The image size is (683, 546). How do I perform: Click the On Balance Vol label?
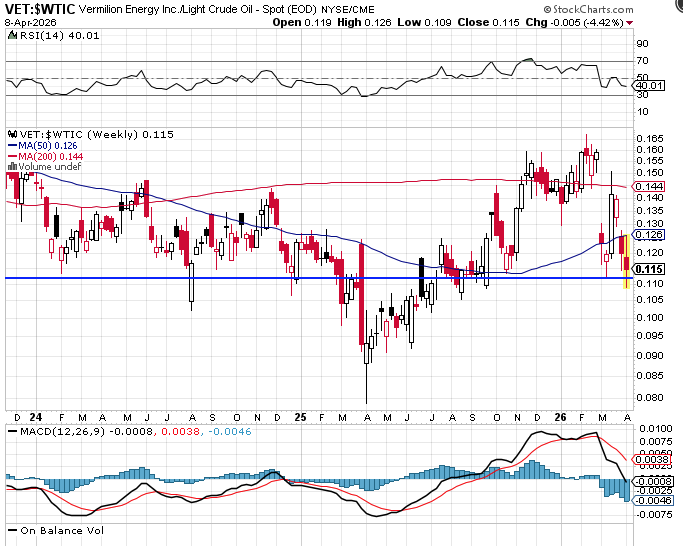[x=56, y=531]
